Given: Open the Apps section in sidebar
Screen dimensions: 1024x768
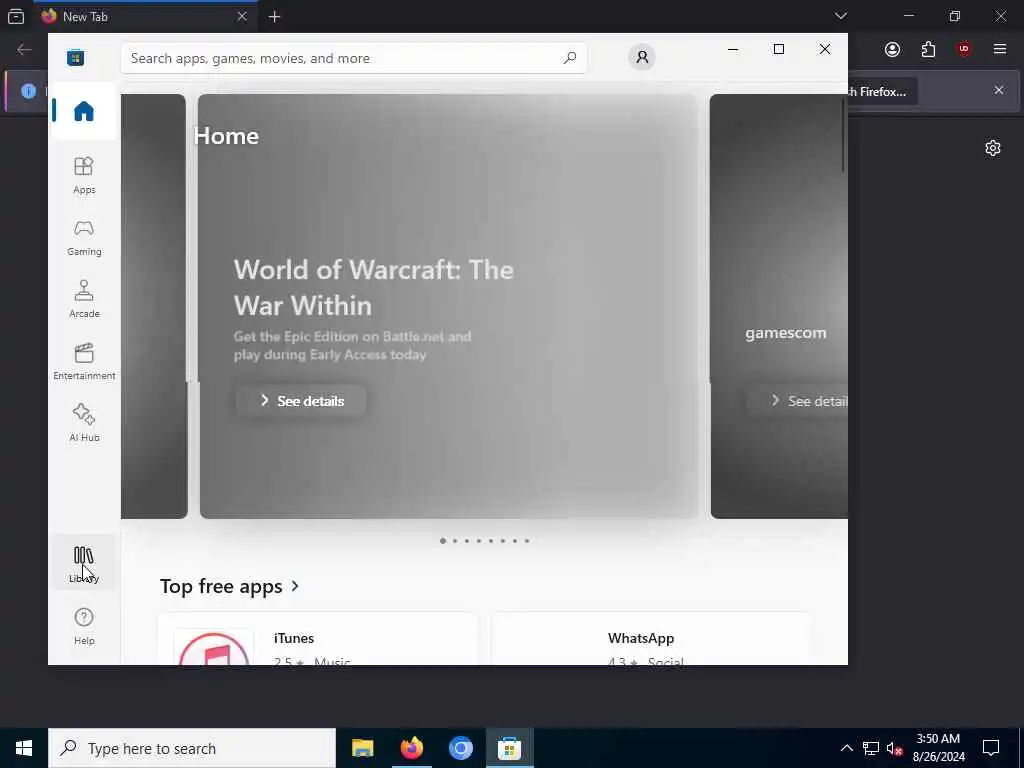Looking at the screenshot, I should click(x=84, y=176).
